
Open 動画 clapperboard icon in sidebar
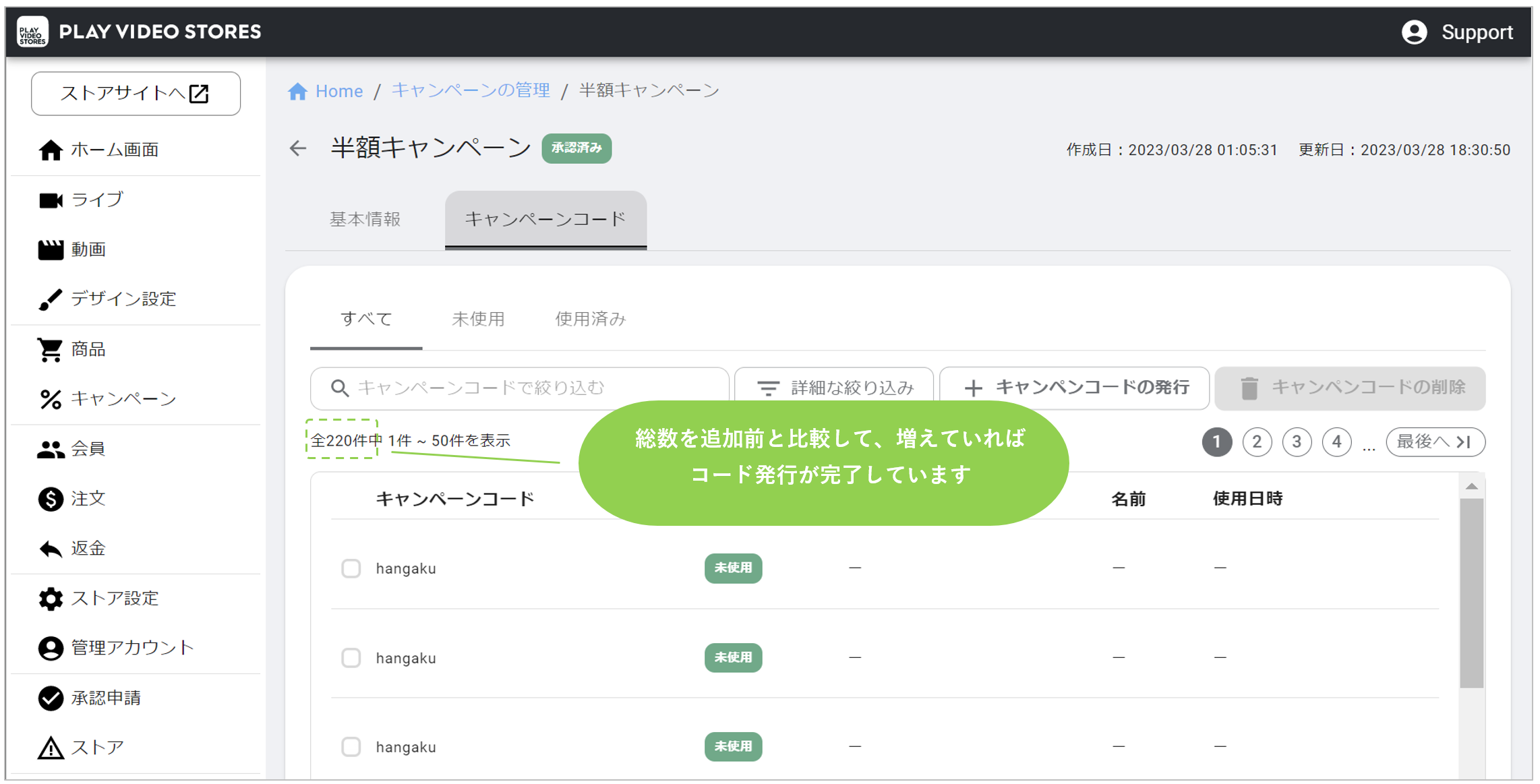[51, 249]
